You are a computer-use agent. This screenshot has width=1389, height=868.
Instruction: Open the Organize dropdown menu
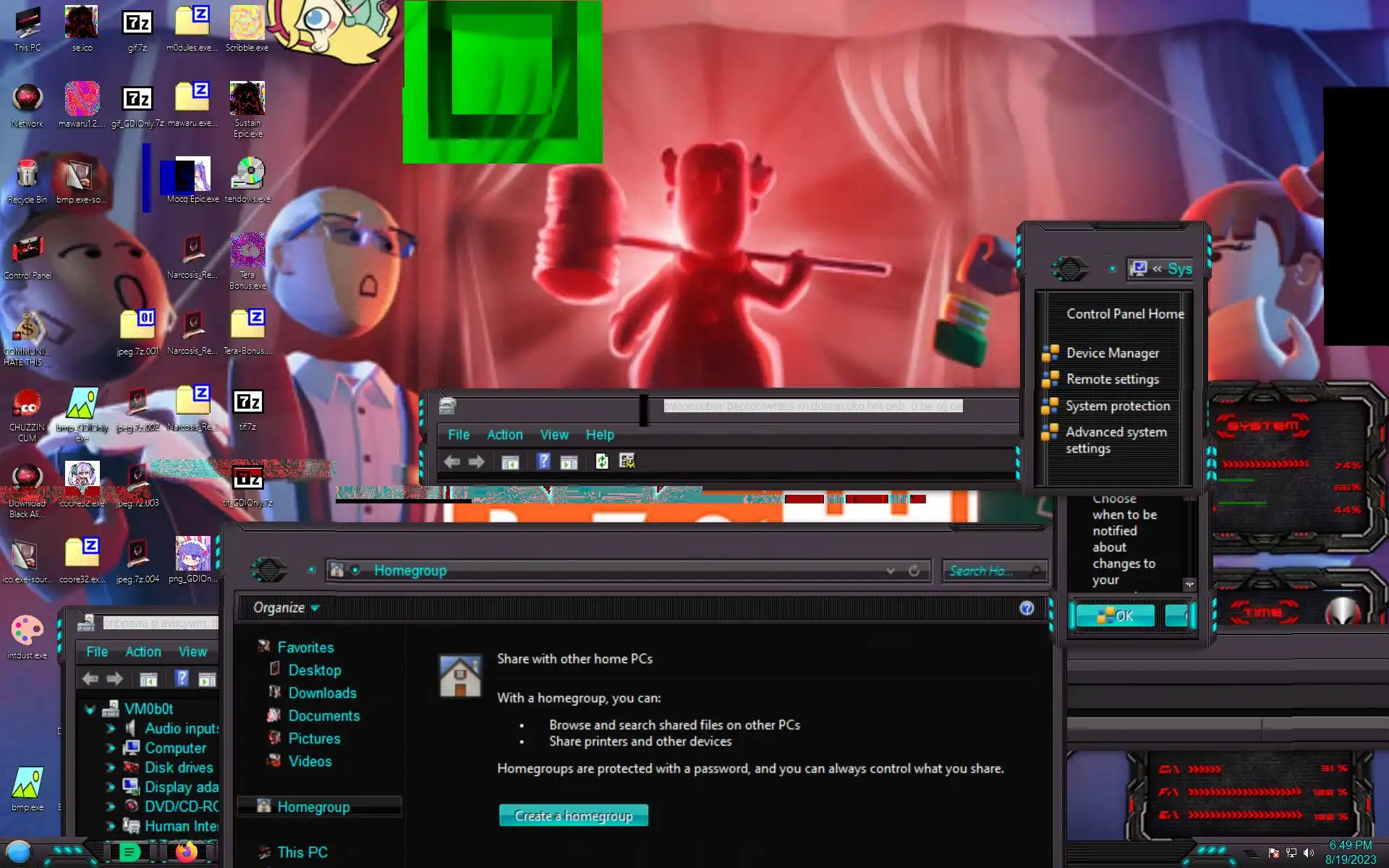286,608
